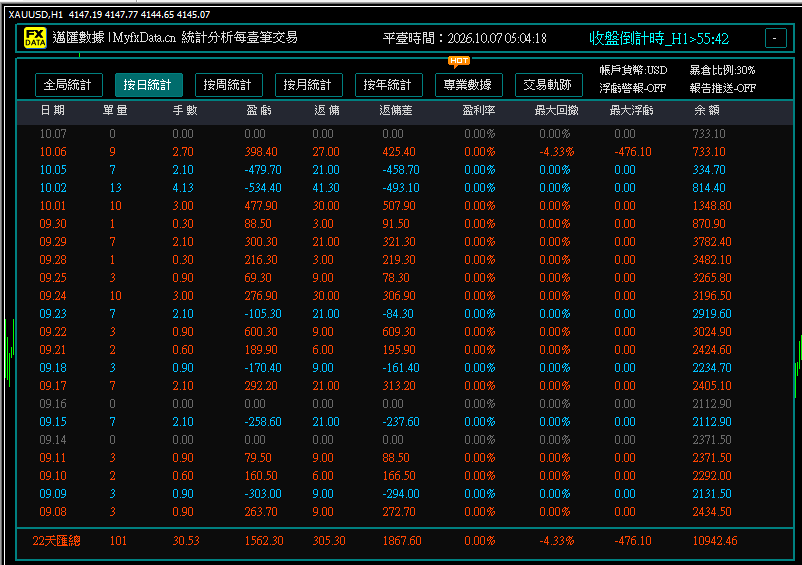Click the HOT badge above 專業數據
Screen dimensions: 802x565
(459, 61)
